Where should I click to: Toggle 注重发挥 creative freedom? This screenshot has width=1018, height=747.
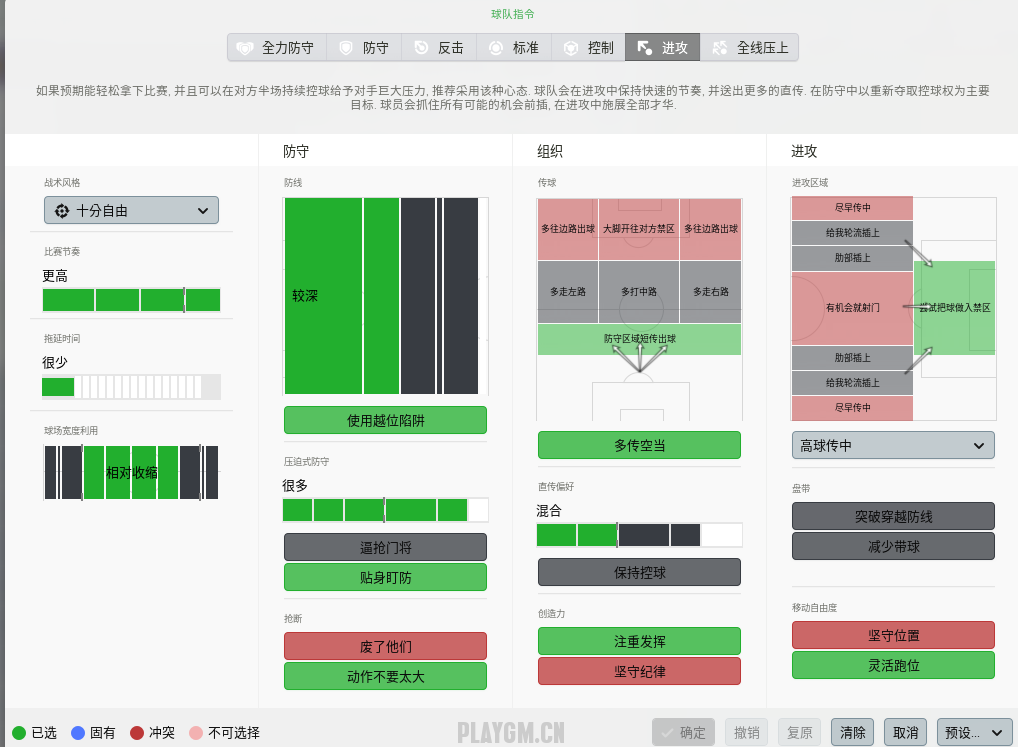pos(639,641)
